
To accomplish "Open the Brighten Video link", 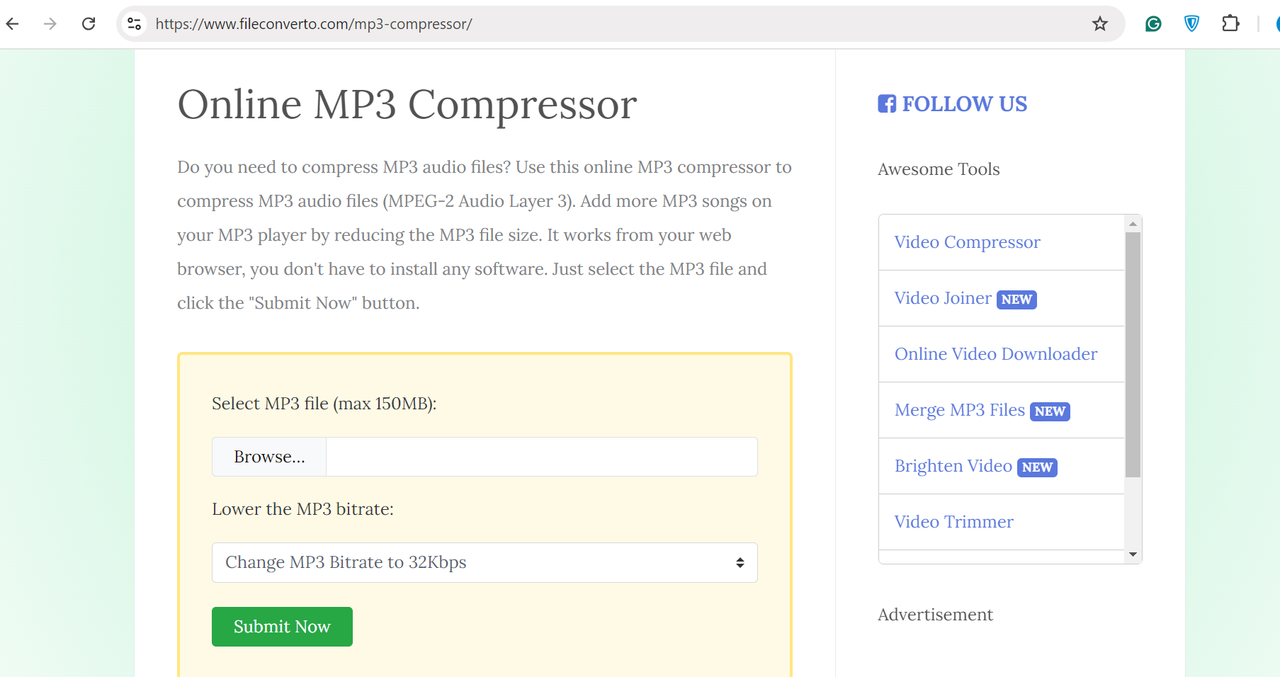I will coord(953,466).
